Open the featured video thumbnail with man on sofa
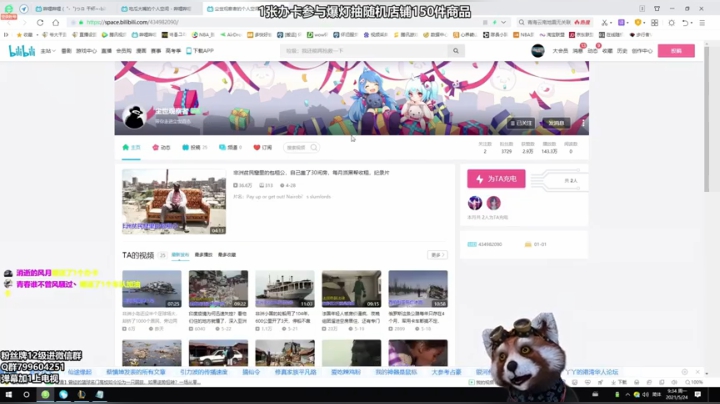The height and width of the screenshot is (404, 720). click(174, 202)
